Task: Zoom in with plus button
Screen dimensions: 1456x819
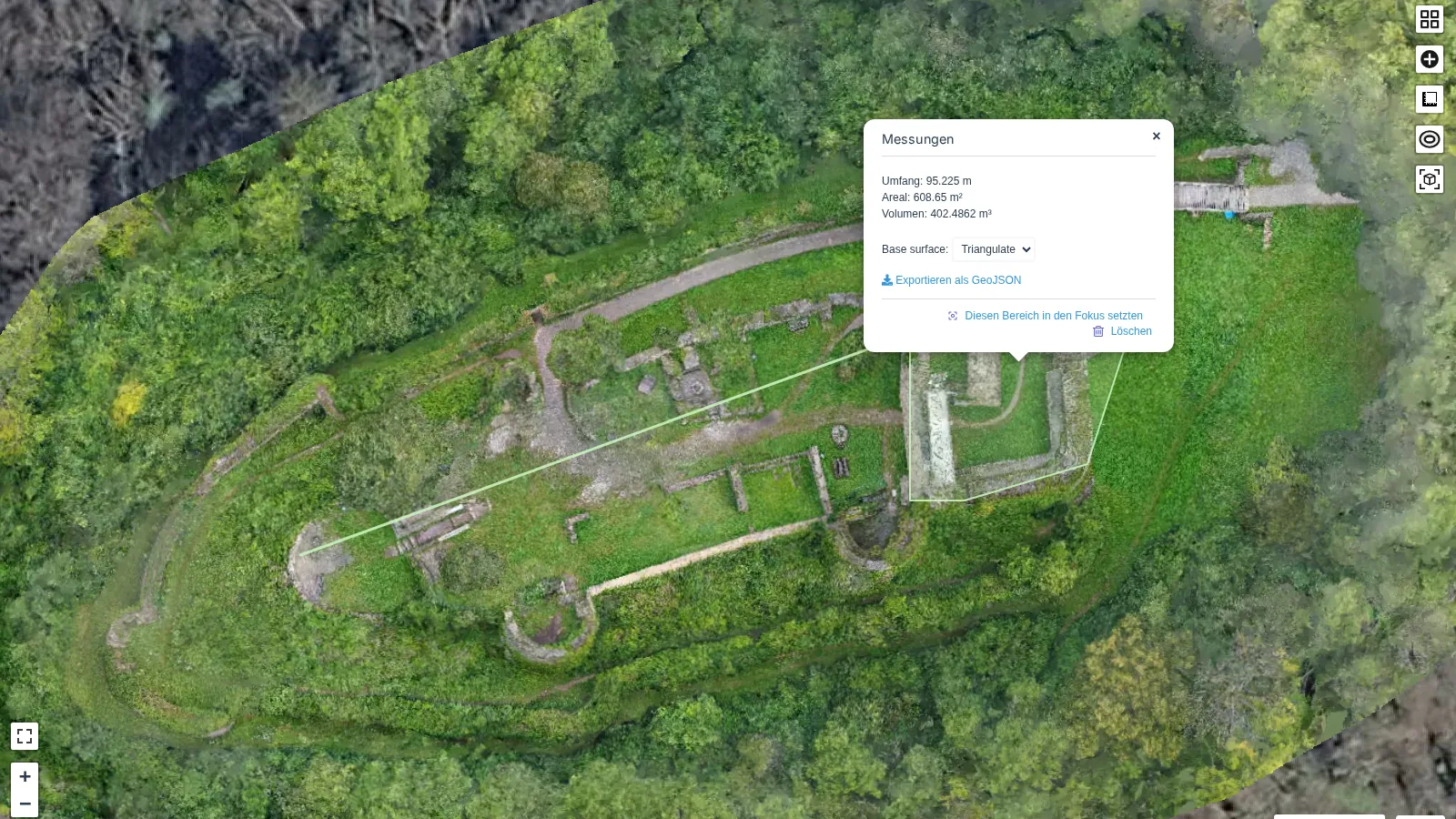Action: (25, 776)
